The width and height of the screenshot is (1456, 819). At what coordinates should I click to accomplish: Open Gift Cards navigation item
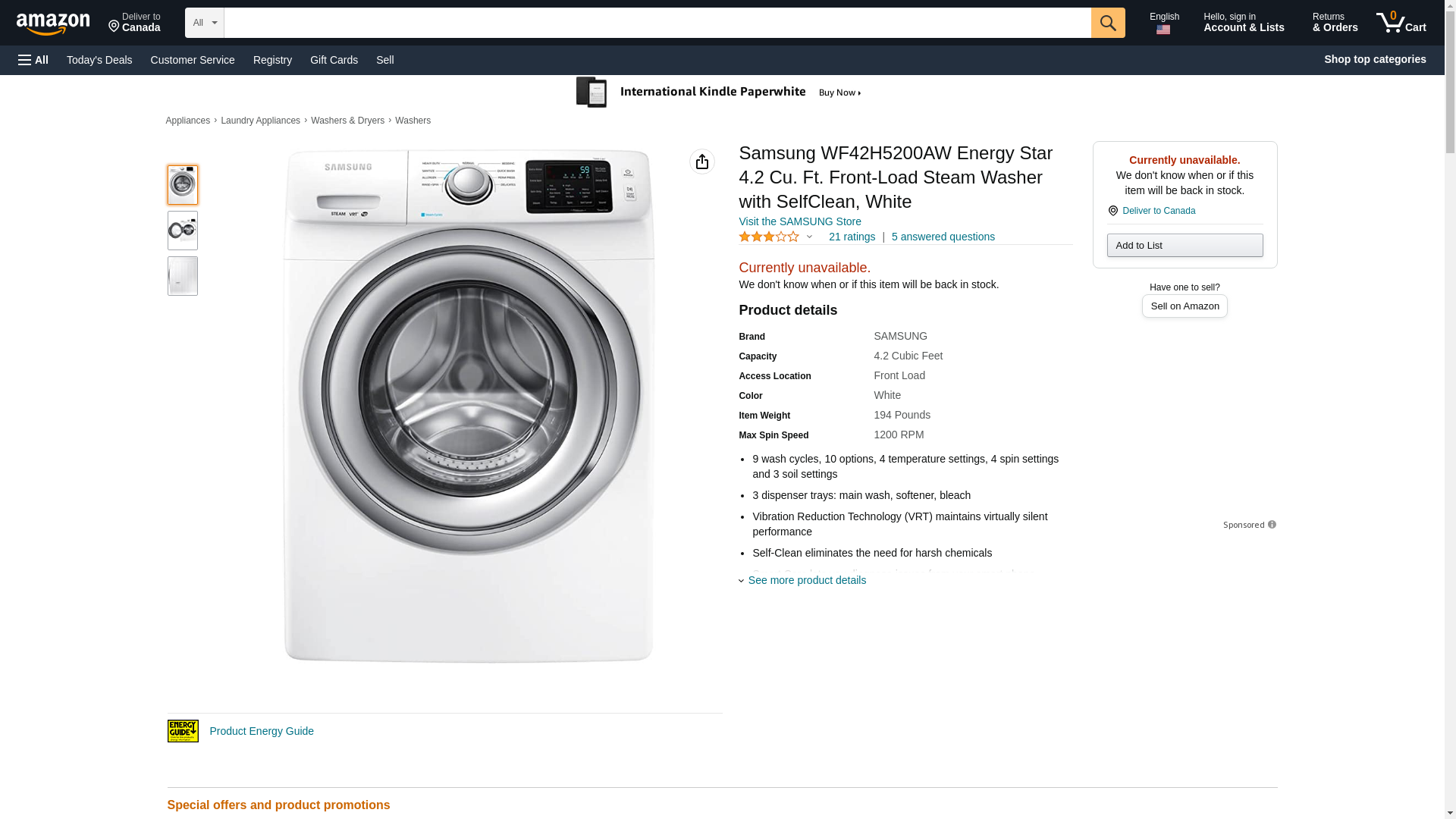pos(334,60)
